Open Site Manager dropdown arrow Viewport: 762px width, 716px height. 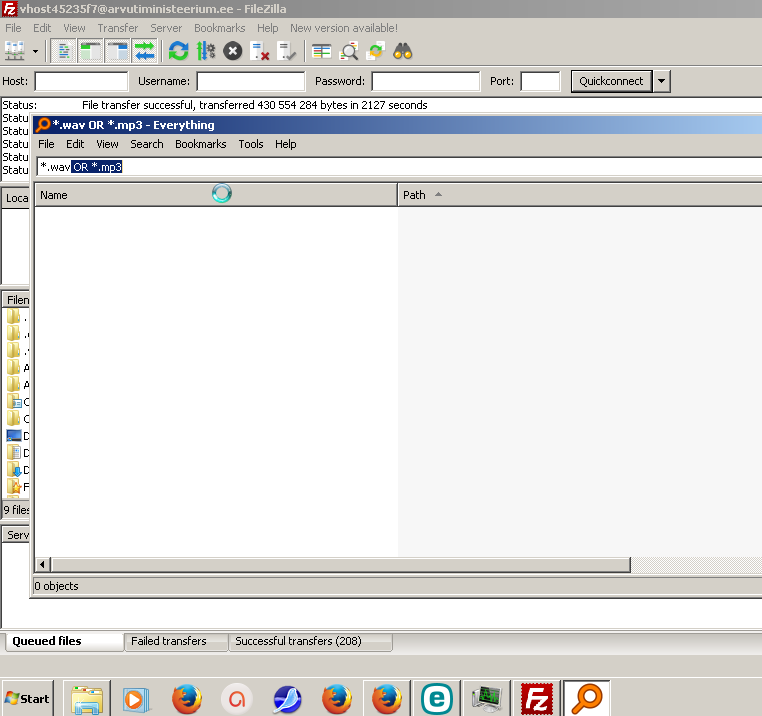(35, 51)
